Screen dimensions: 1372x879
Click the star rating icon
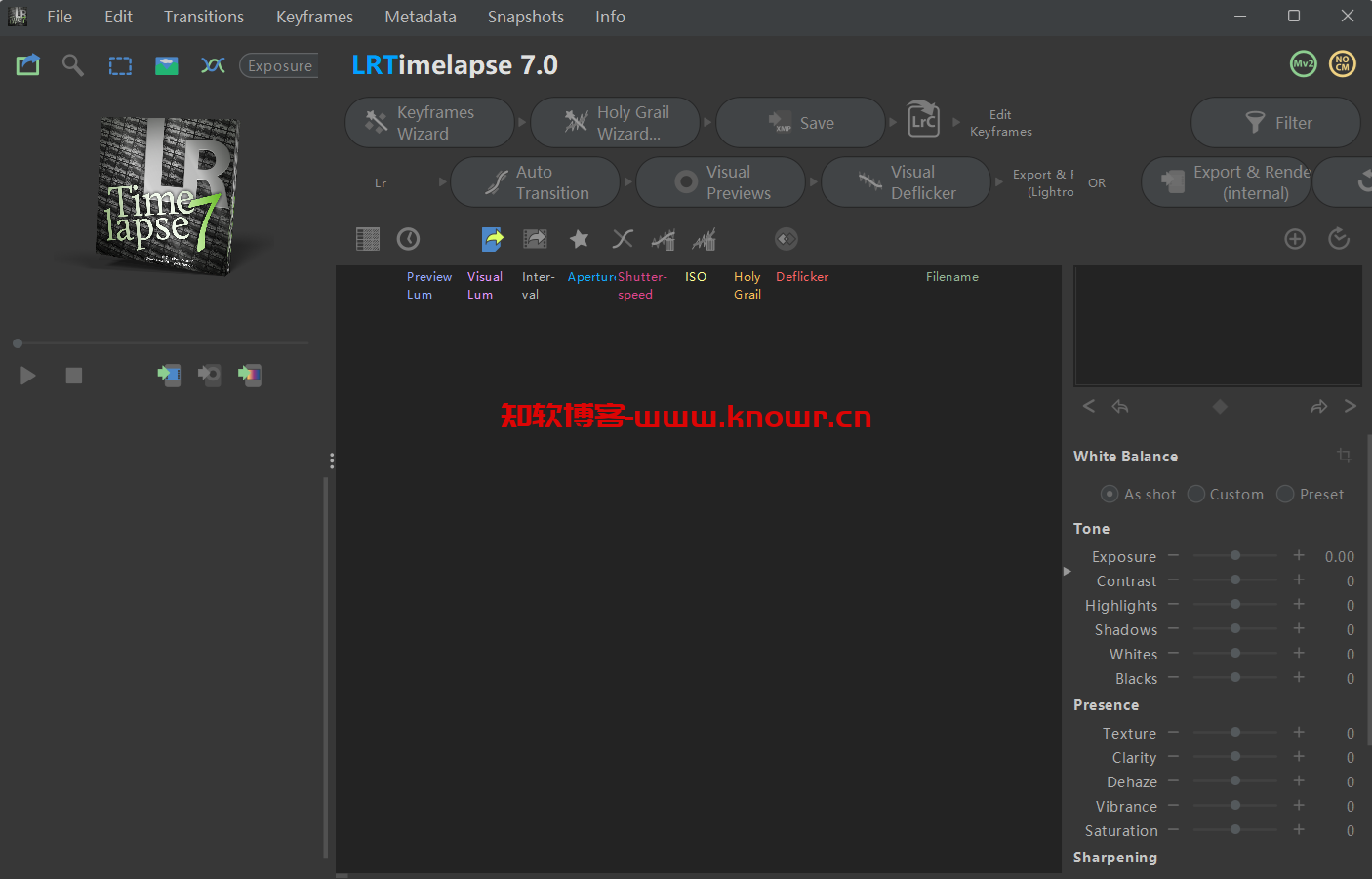click(x=580, y=239)
